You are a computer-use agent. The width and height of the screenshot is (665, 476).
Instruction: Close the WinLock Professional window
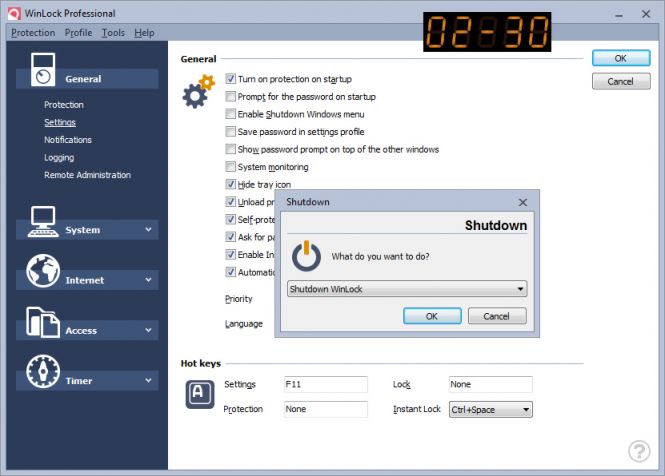(x=646, y=14)
